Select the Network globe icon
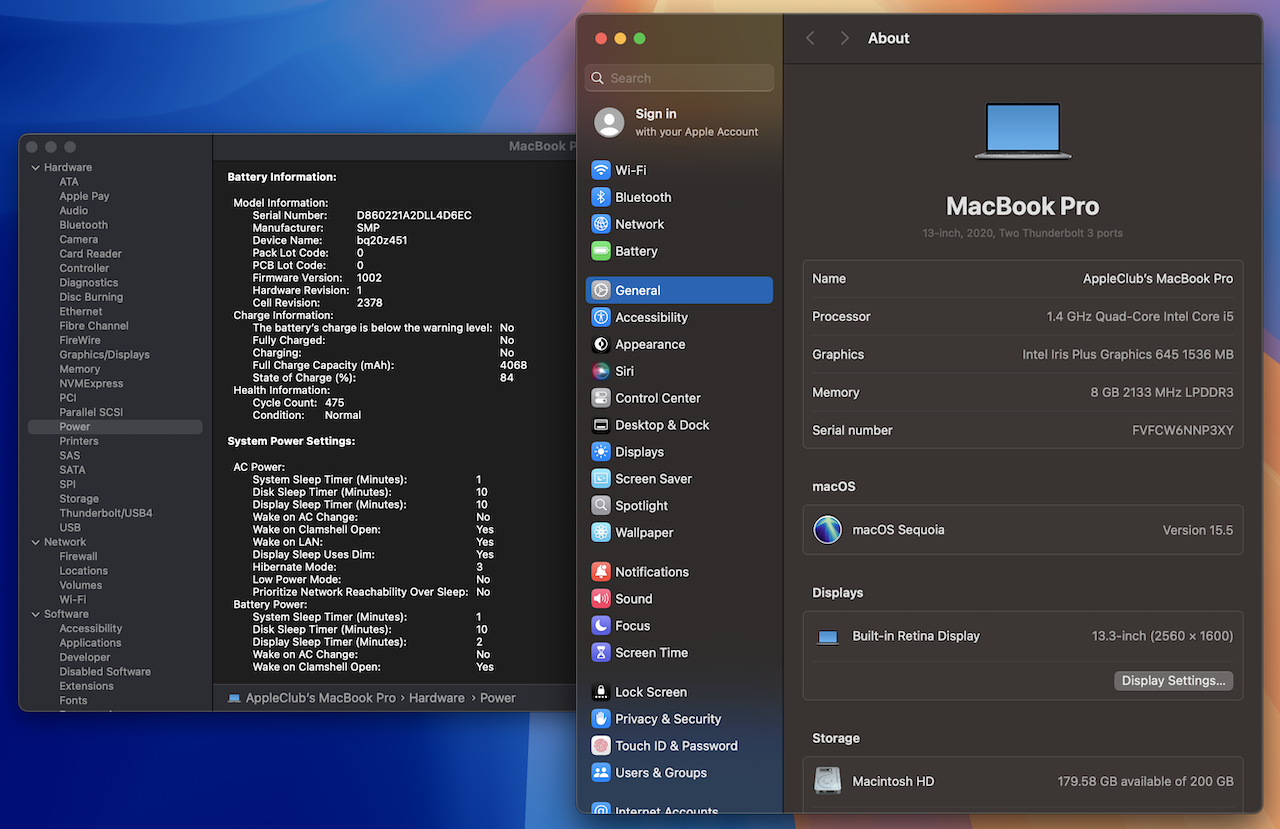1280x829 pixels. click(x=601, y=224)
